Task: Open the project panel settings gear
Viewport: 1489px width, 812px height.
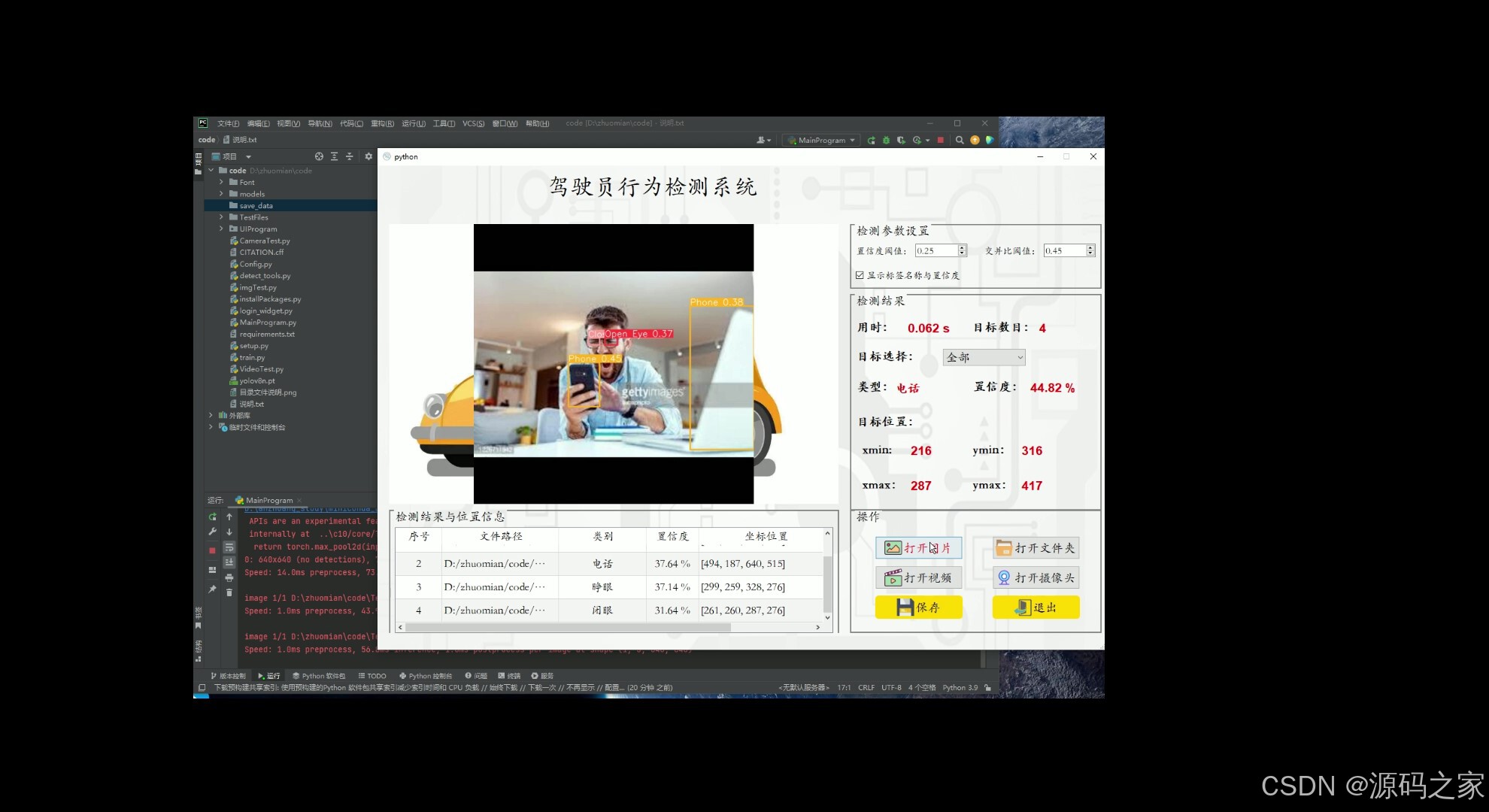Action: 368,156
